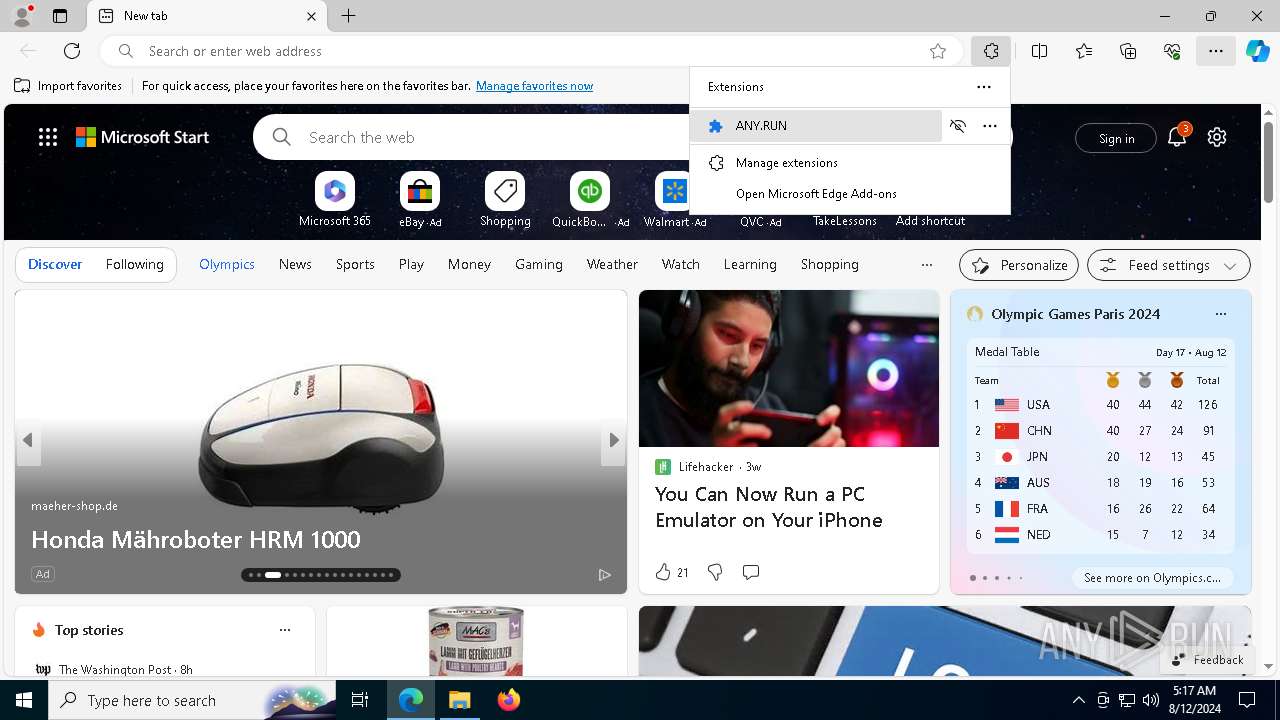Click Import favorites
This screenshot has width=1280, height=720.
pos(68,86)
